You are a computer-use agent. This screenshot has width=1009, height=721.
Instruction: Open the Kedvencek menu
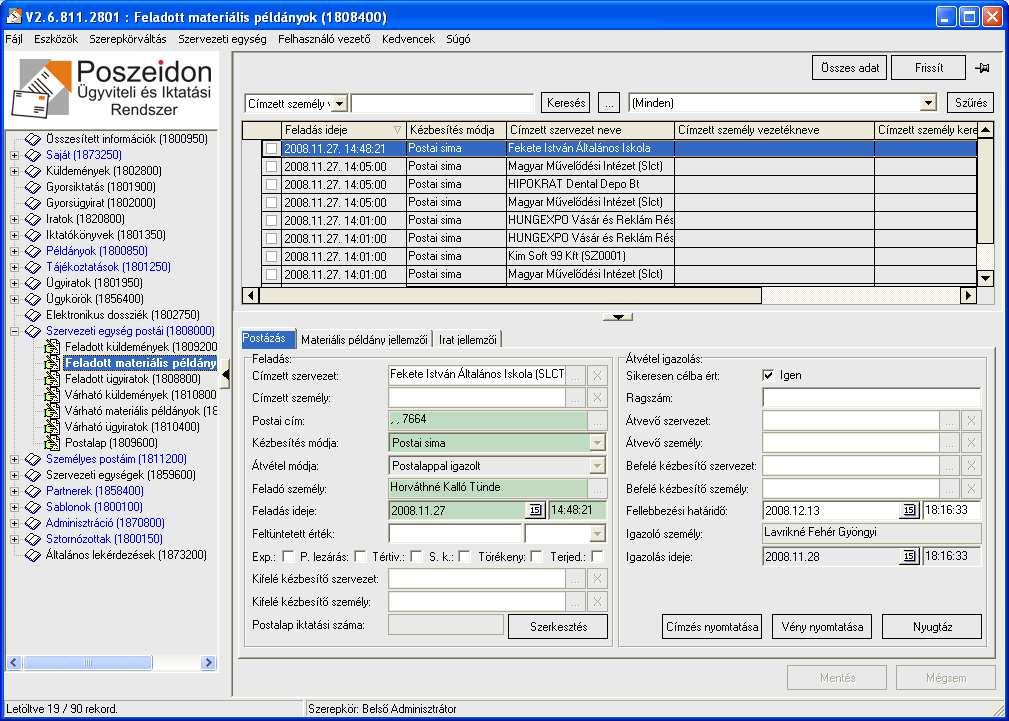click(409, 39)
